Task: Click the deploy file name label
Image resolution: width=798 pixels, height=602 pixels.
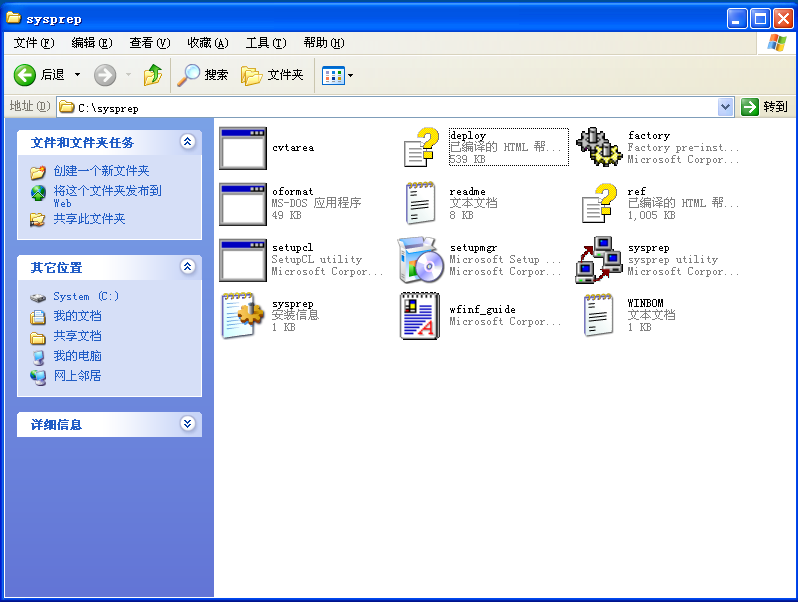Action: point(468,135)
